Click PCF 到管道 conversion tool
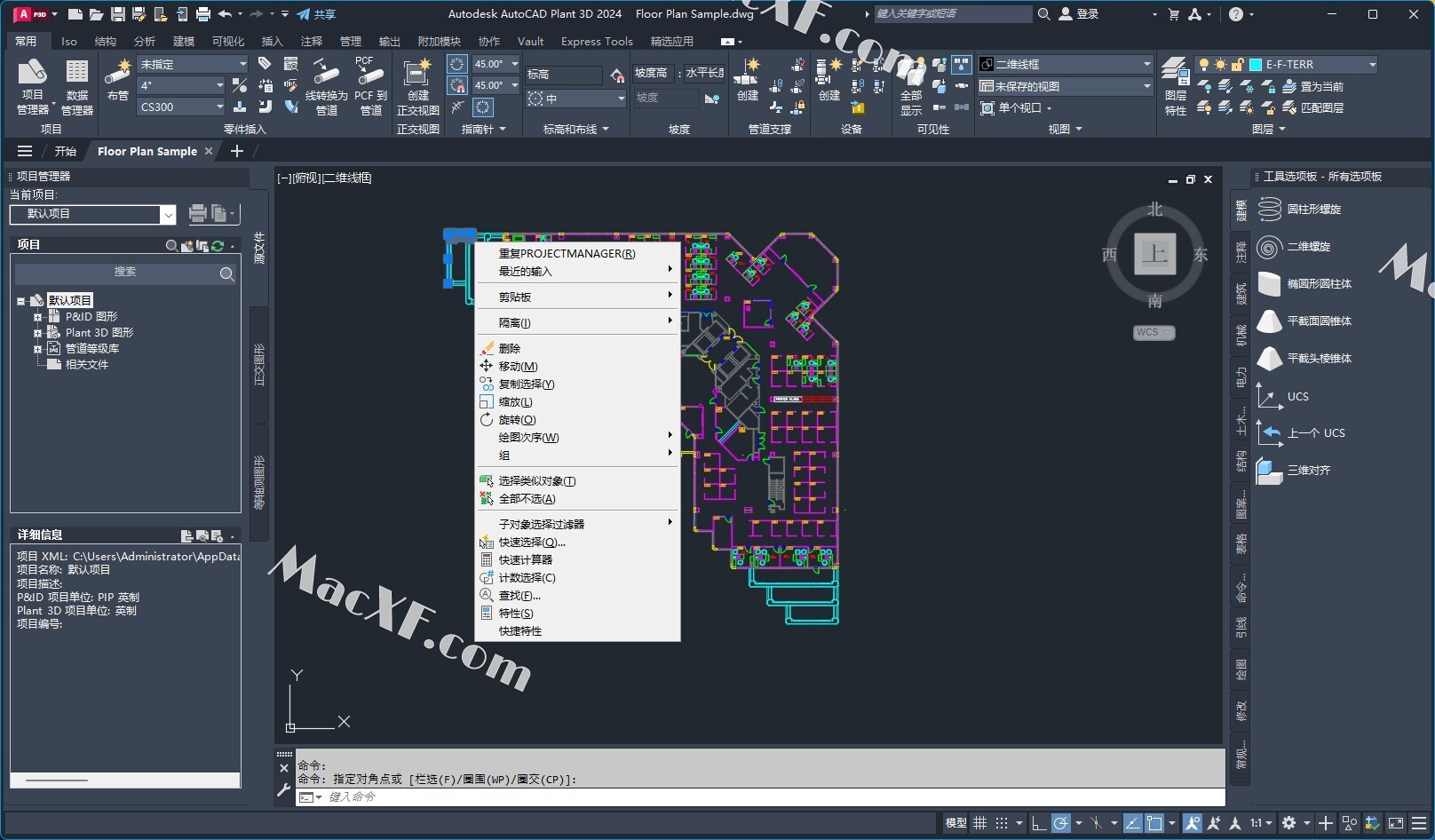Screen dimensions: 1435x840 click(370, 86)
